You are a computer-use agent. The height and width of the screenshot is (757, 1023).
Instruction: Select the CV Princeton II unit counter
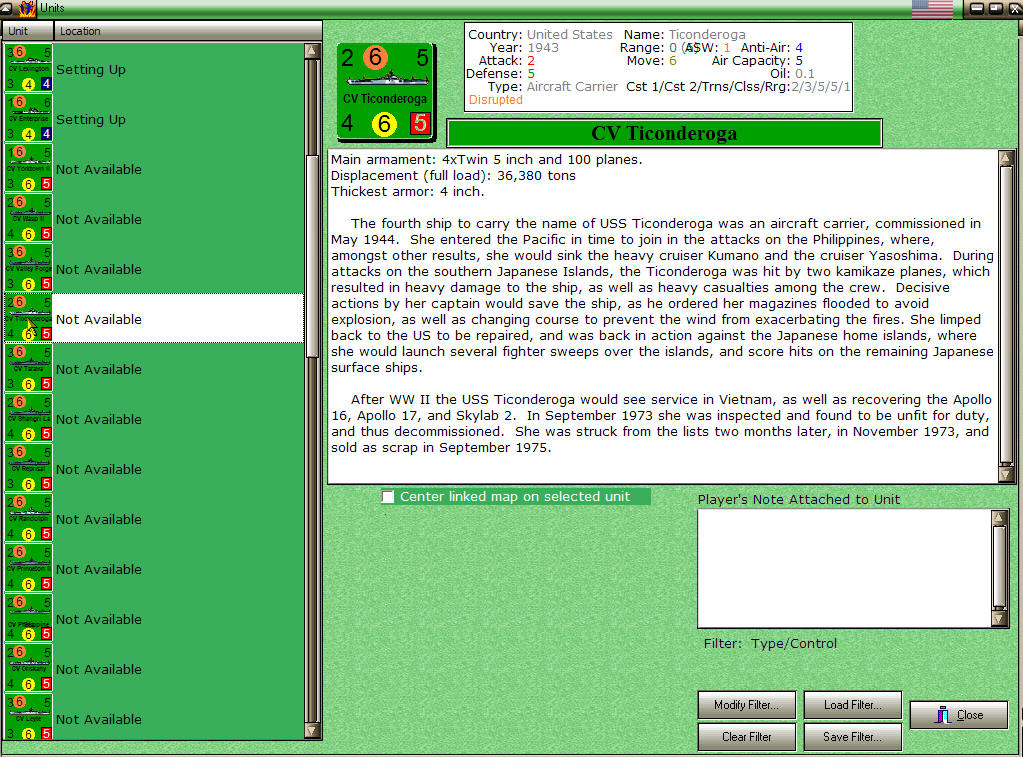click(x=29, y=569)
